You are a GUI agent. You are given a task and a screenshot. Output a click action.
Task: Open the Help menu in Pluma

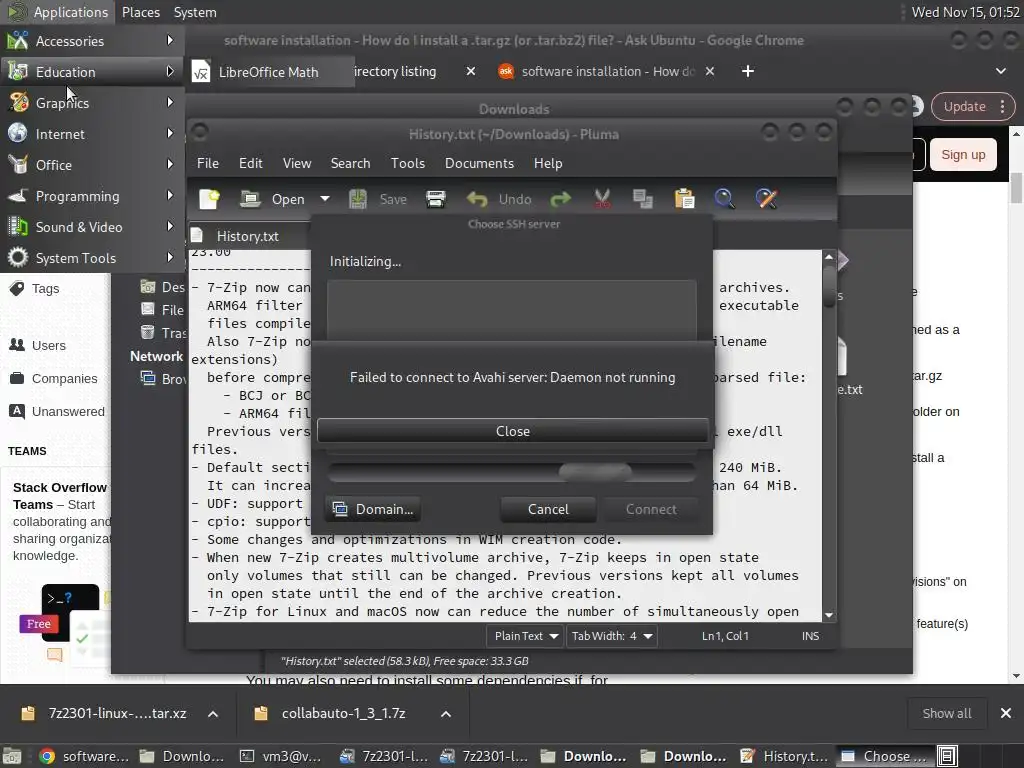pos(548,163)
